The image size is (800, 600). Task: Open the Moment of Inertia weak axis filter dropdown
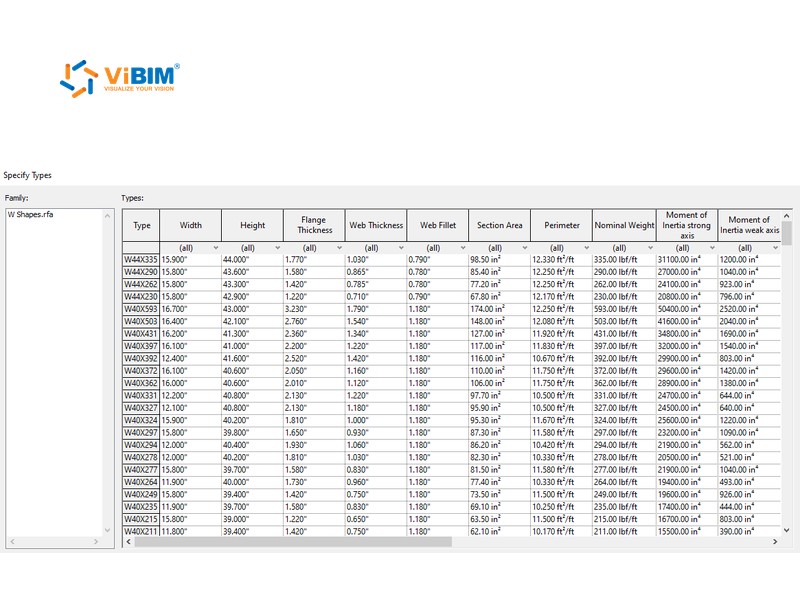tap(749, 248)
